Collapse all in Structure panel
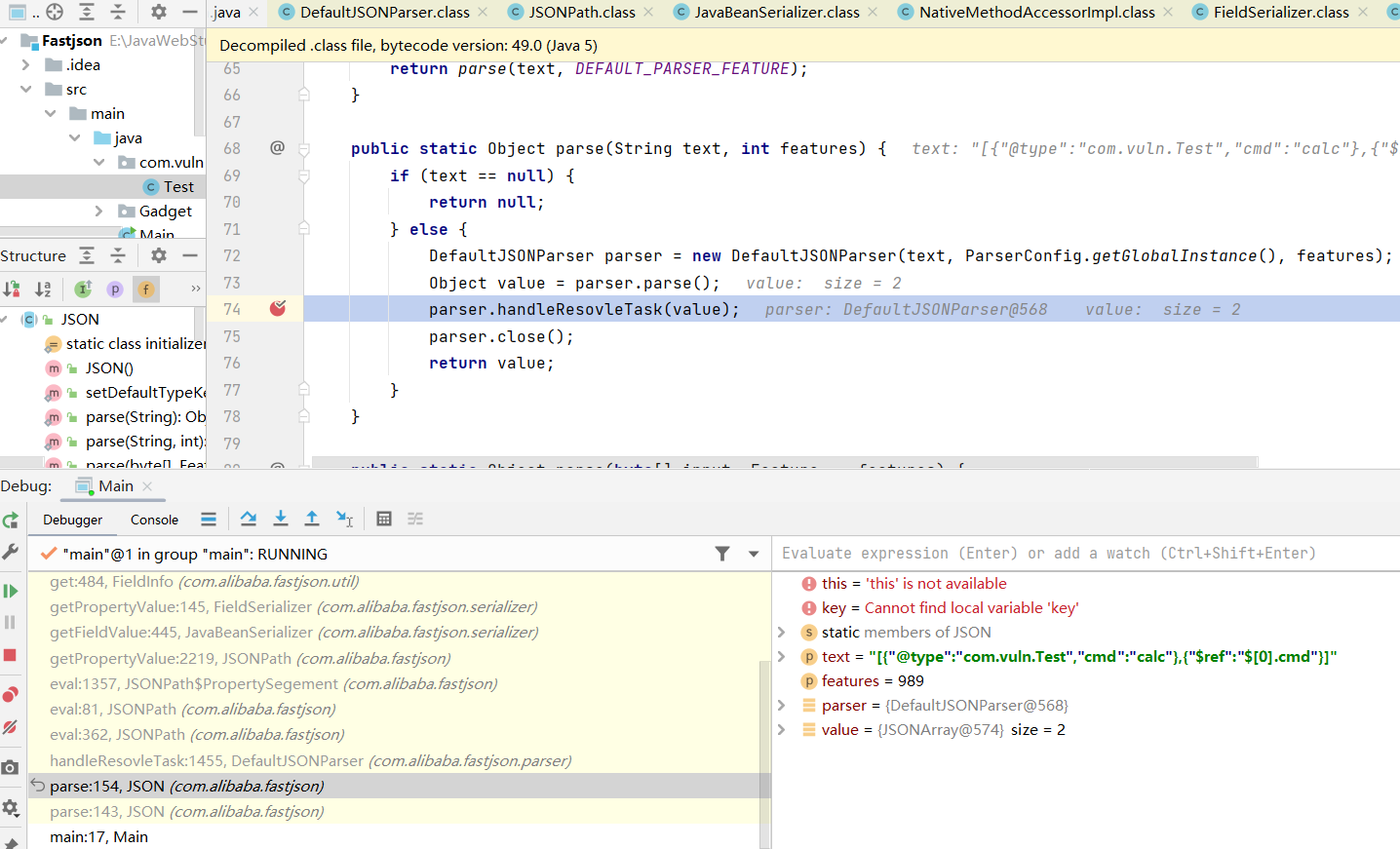 [x=118, y=255]
